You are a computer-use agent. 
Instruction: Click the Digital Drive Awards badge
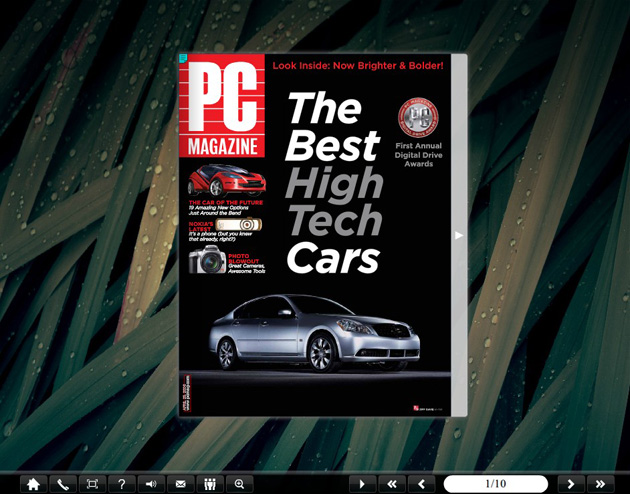click(418, 117)
